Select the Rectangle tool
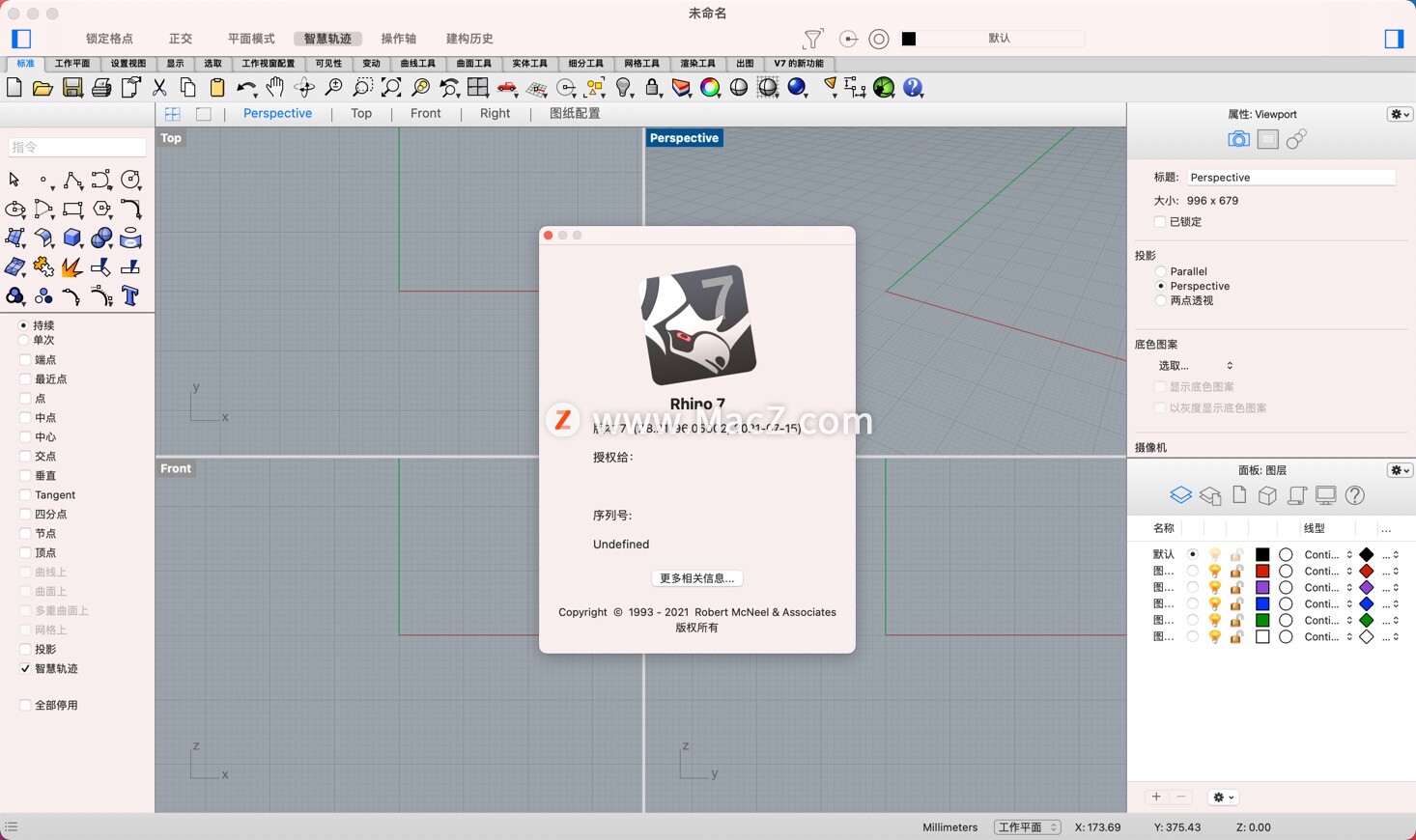This screenshot has width=1416, height=840. click(x=72, y=209)
